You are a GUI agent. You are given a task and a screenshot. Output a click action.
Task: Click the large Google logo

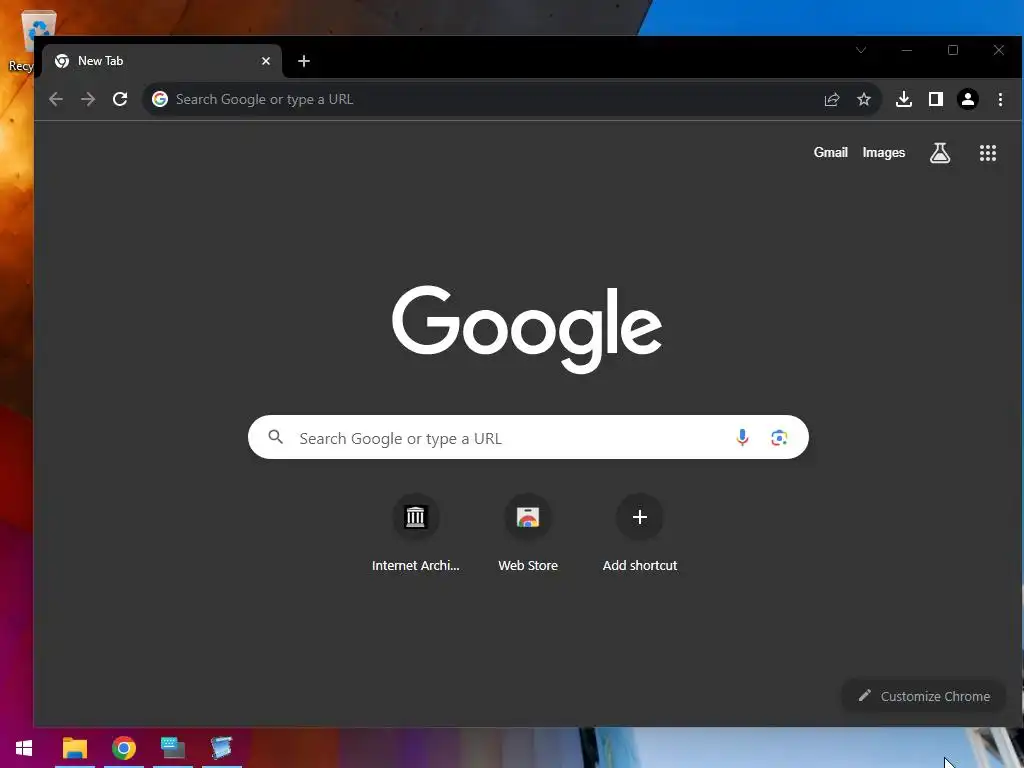tap(527, 328)
